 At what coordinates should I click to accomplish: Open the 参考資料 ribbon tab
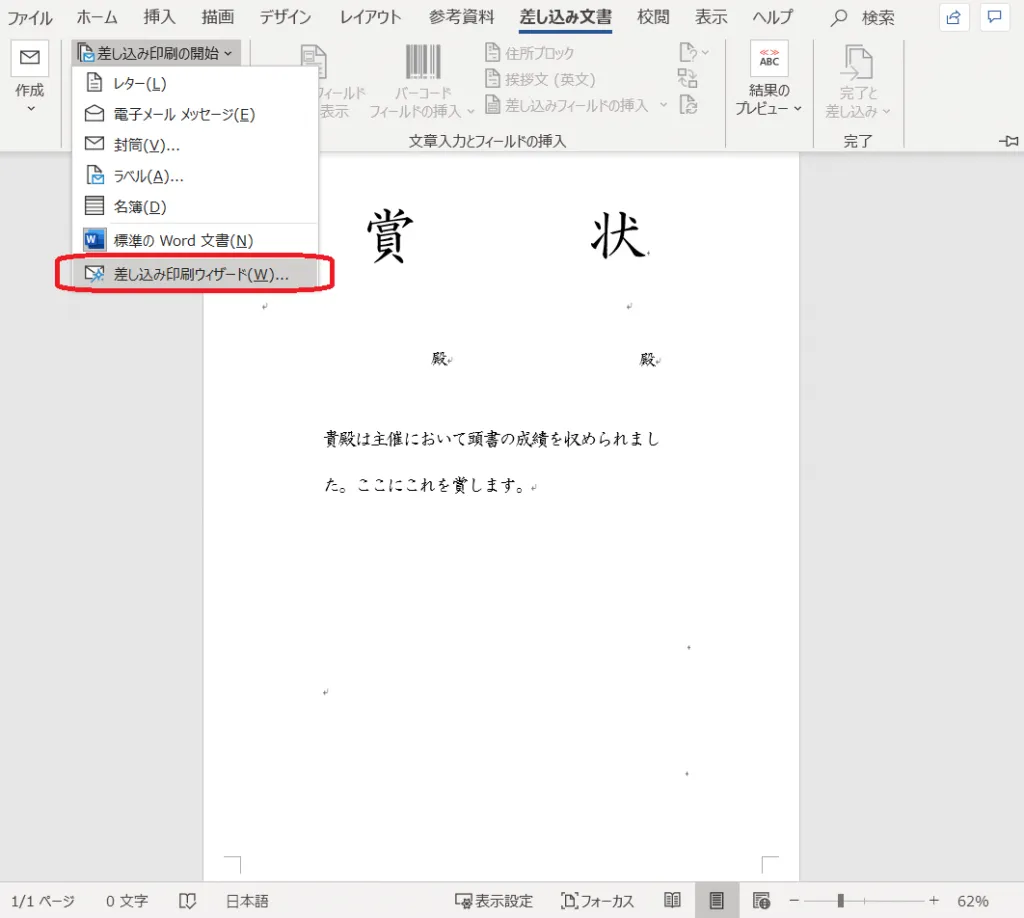point(461,17)
